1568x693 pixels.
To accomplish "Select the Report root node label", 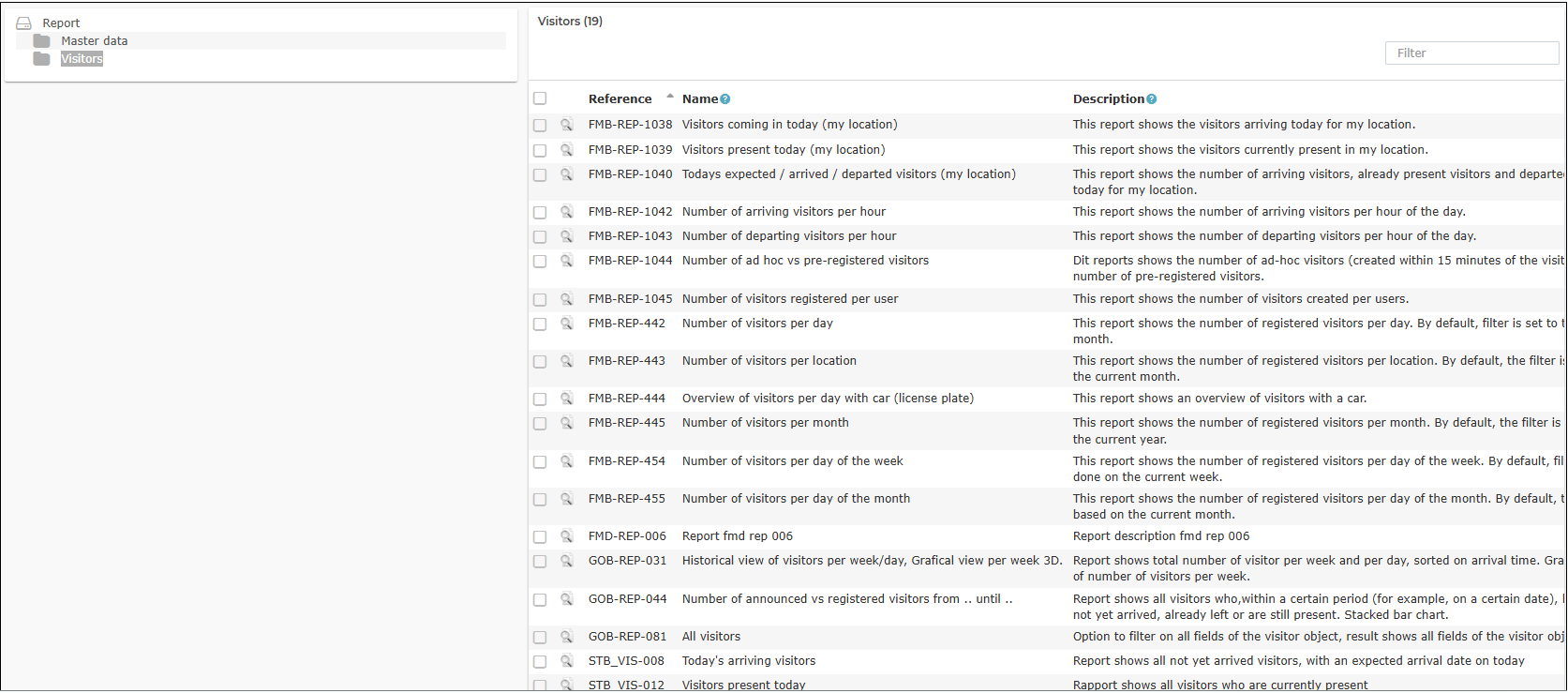I will click(x=61, y=23).
